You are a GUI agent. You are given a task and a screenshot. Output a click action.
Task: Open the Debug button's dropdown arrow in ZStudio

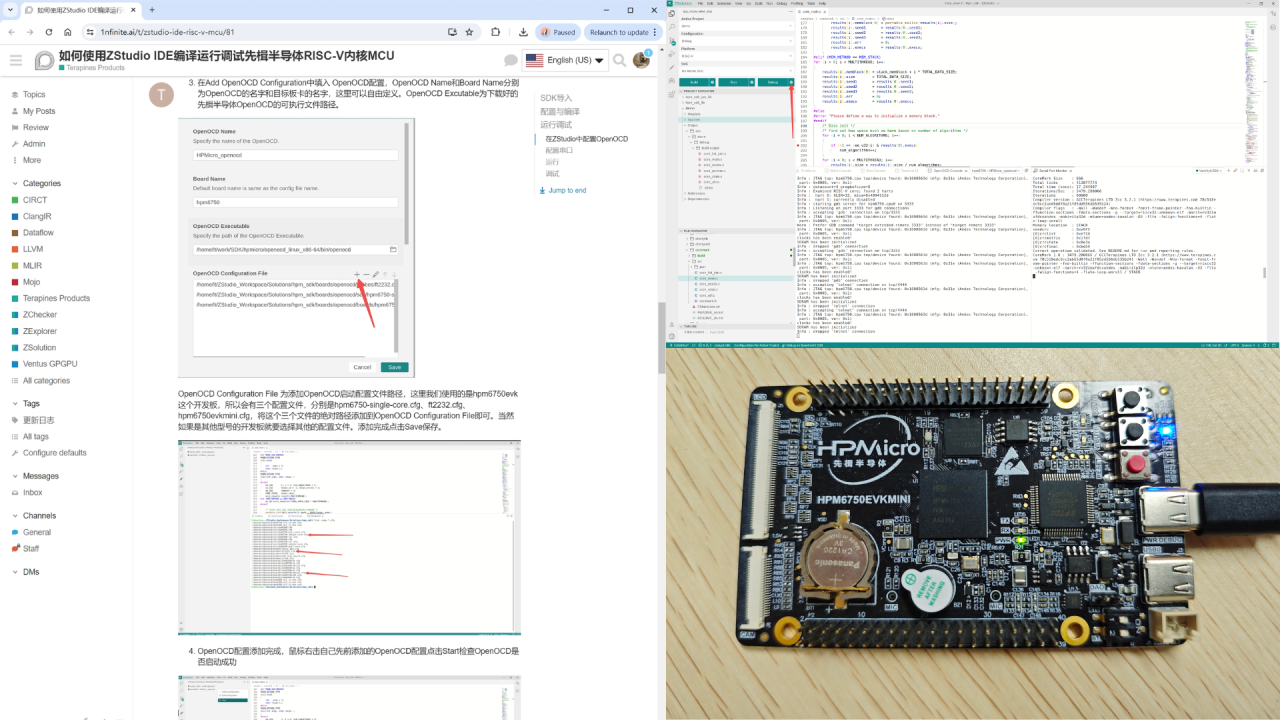(791, 82)
